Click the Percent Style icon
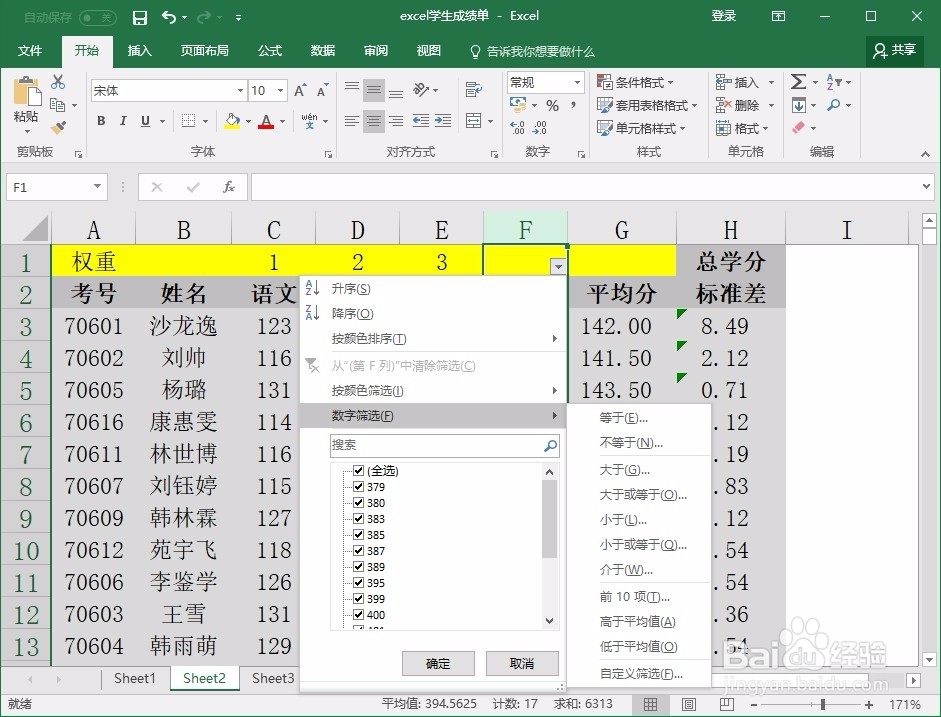941x717 pixels. [553, 106]
